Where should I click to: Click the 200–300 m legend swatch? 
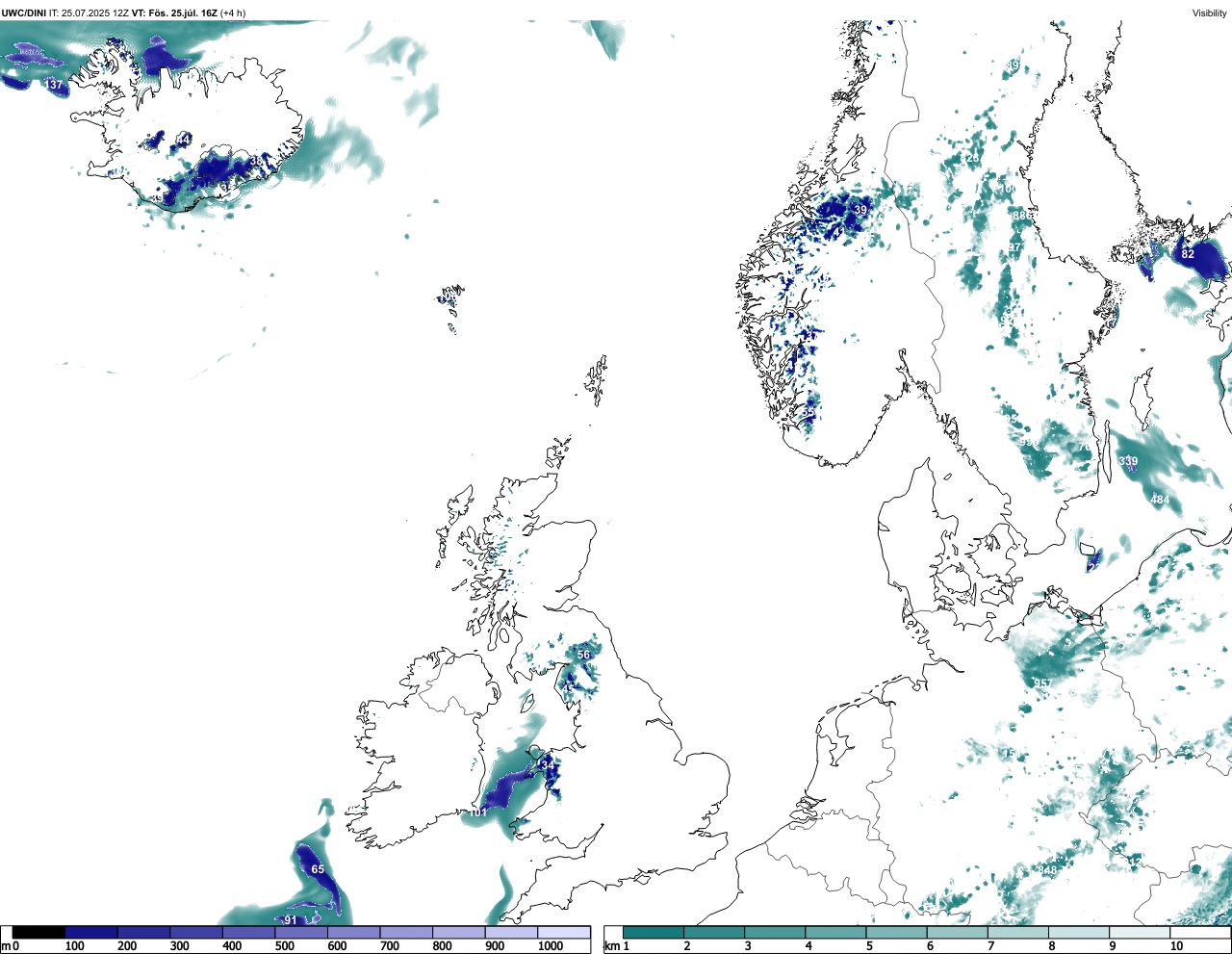[144, 932]
